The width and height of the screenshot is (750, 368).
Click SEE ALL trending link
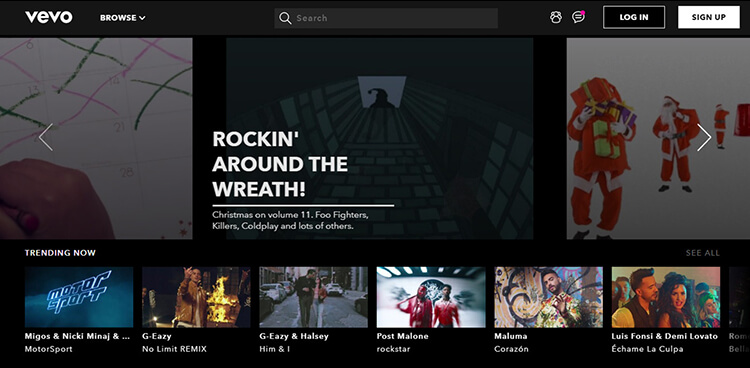click(703, 253)
